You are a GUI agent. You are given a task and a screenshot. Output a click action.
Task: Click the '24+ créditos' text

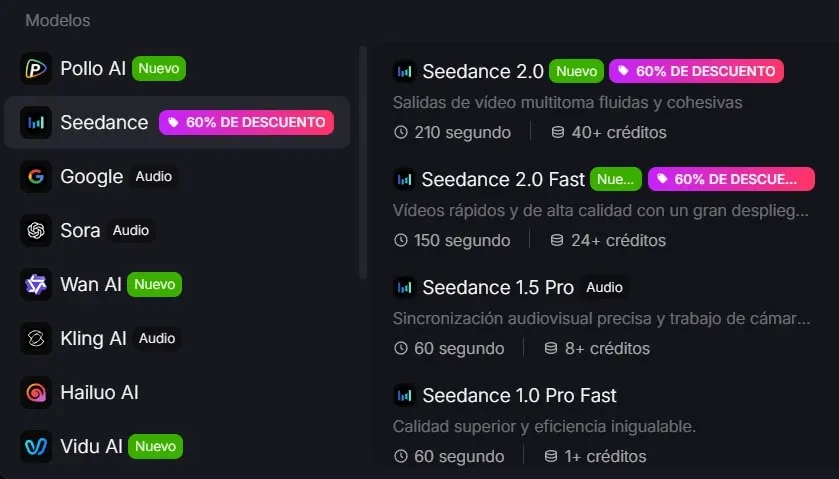click(619, 240)
